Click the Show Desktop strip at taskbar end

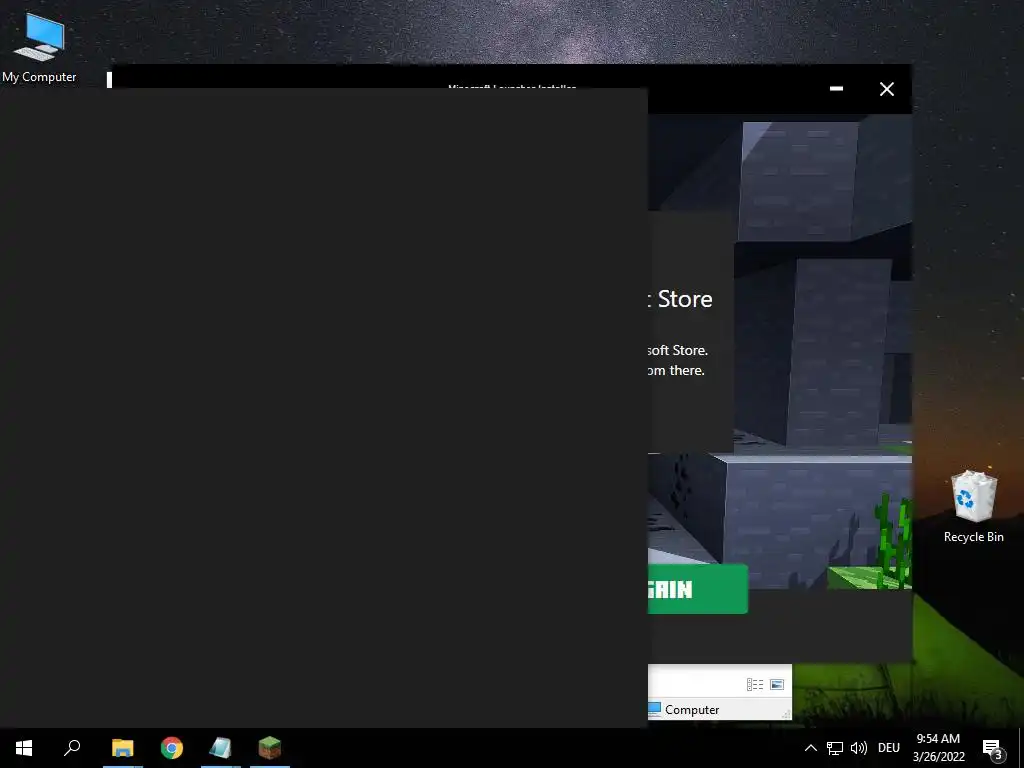point(1021,748)
